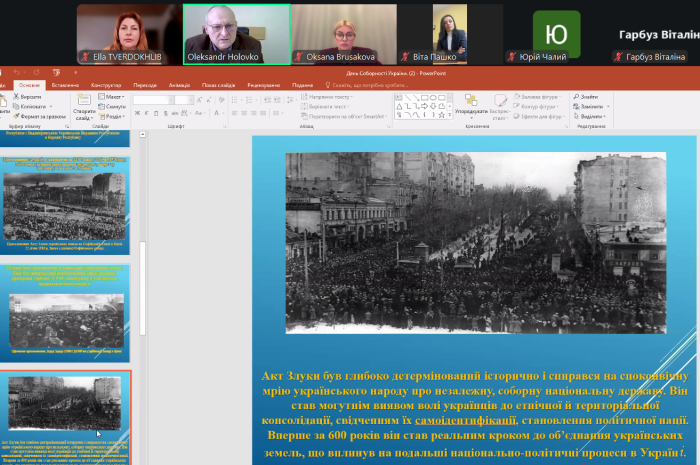This screenshot has width=700, height=465.
Task: Open Експрес-стилі quick styles gallery
Action: click(x=503, y=106)
